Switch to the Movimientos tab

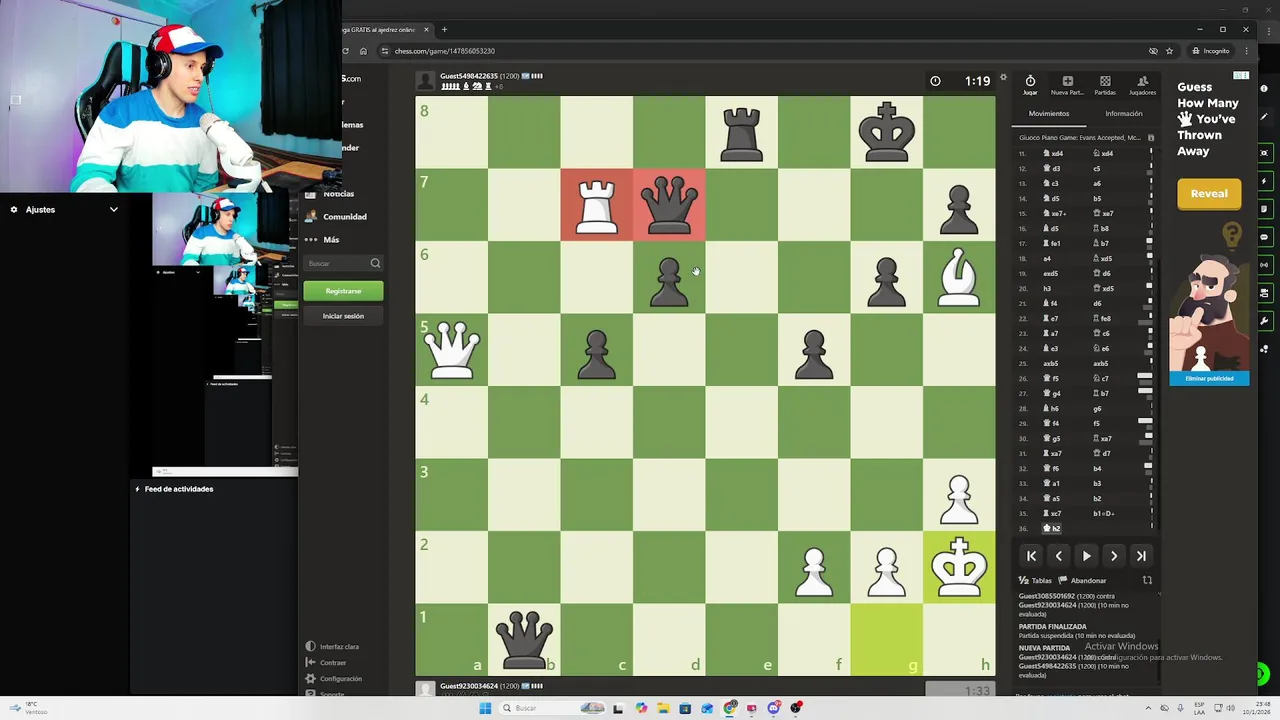[x=1049, y=113]
